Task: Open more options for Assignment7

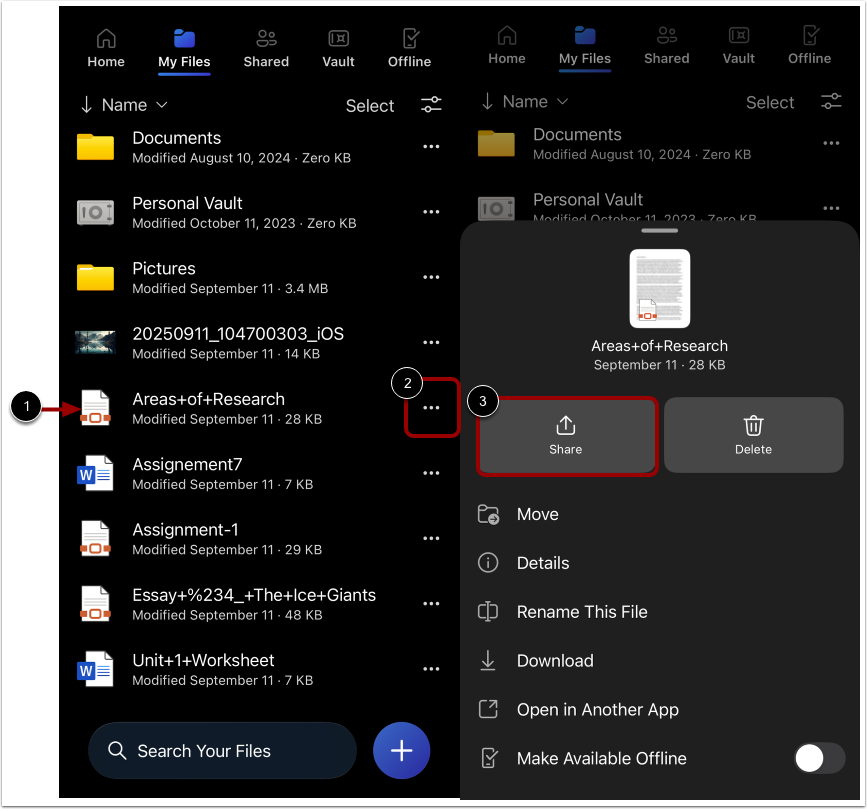Action: [x=431, y=473]
